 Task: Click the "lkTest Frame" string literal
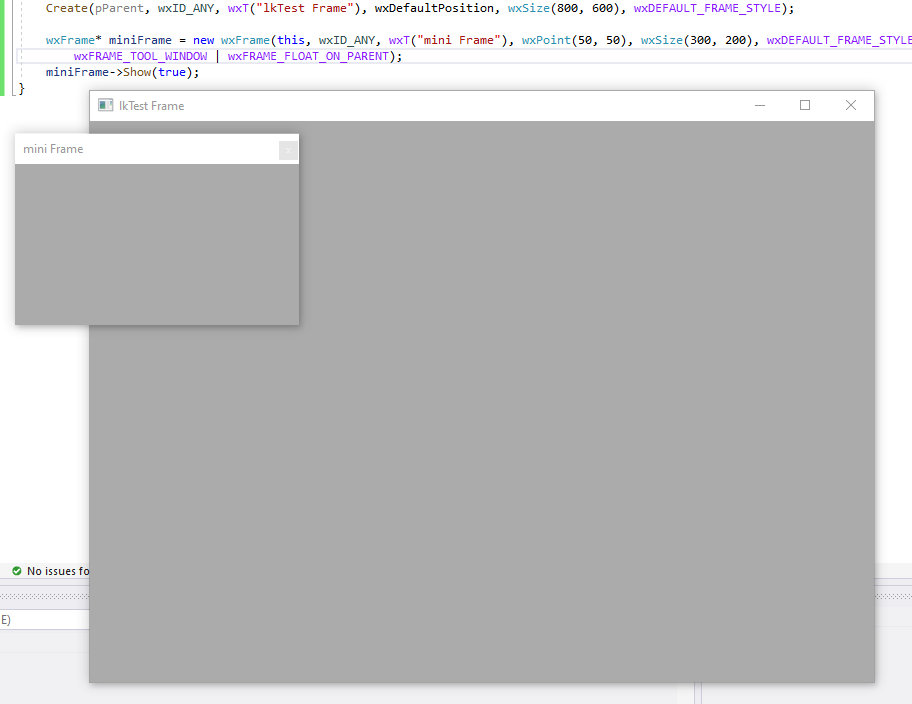[305, 8]
